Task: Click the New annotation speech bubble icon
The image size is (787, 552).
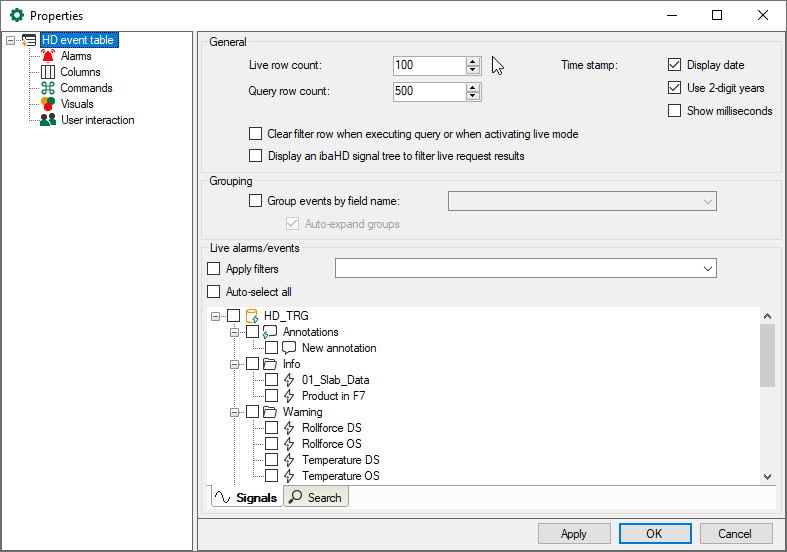Action: click(x=290, y=348)
